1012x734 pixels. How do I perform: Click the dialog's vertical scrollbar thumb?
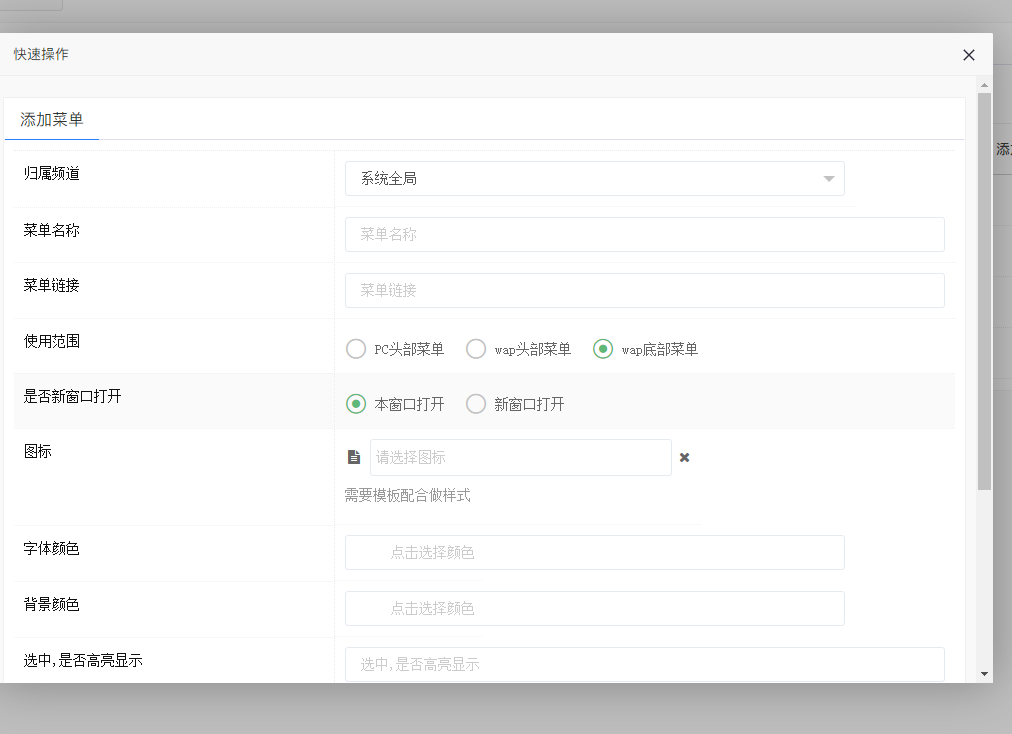point(984,290)
